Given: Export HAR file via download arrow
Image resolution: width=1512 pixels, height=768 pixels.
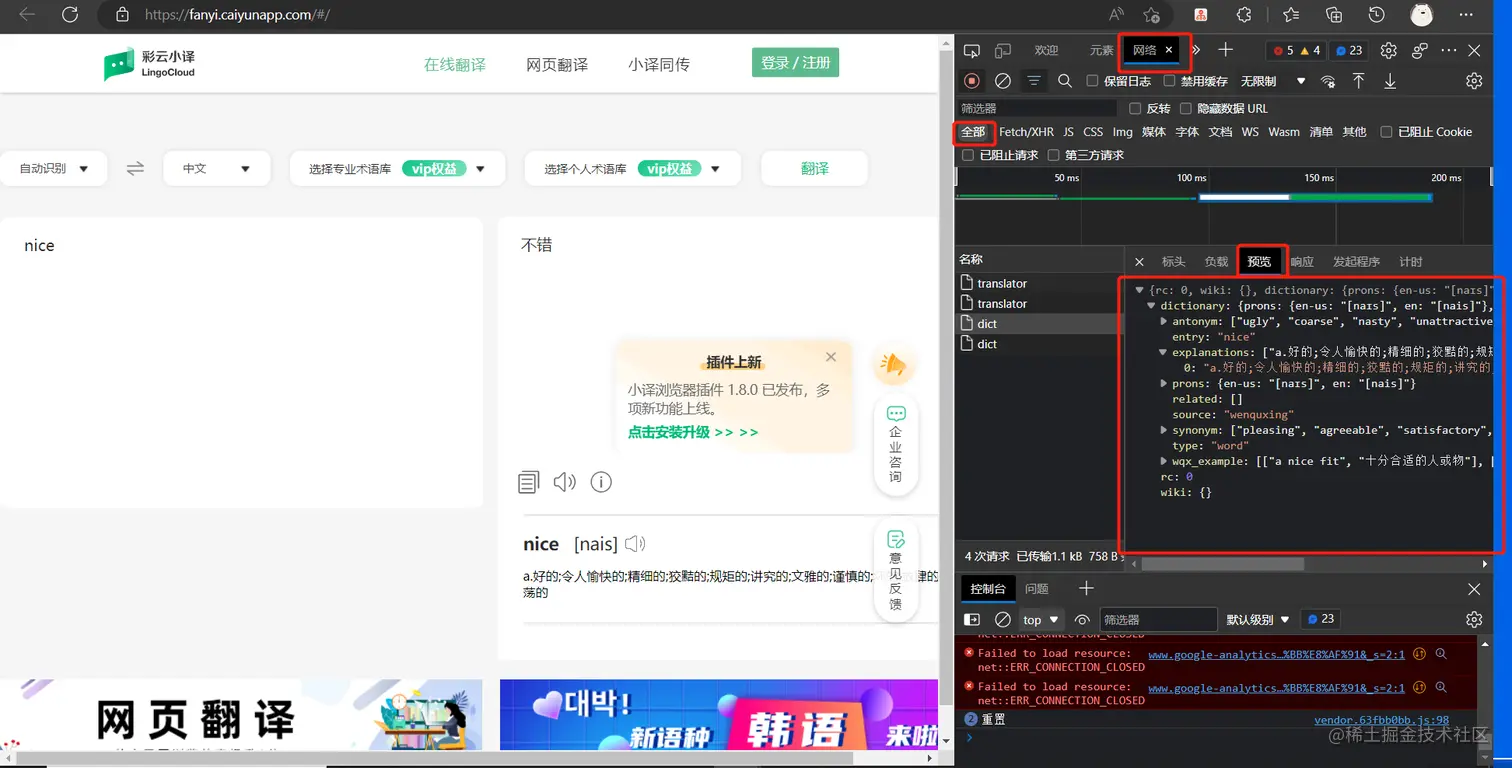Looking at the screenshot, I should click(x=1390, y=81).
